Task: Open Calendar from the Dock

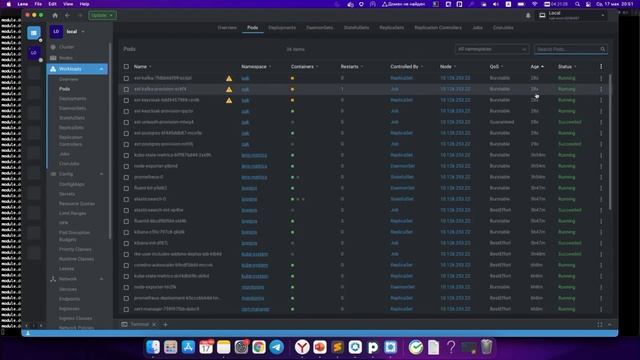Action: tap(206, 347)
